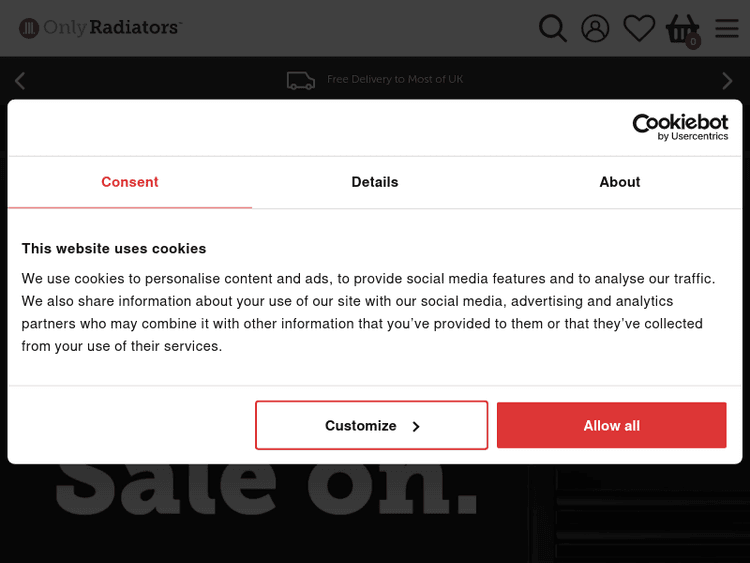Select the Consent tab

click(130, 182)
